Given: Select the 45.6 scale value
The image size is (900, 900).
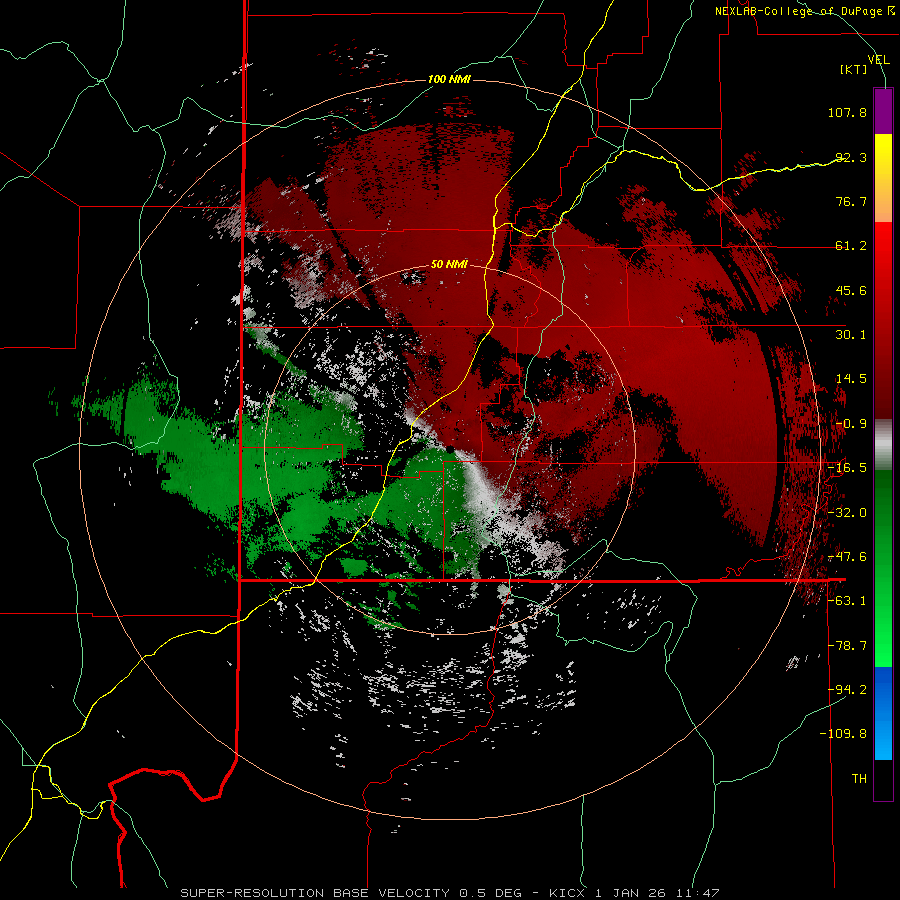Looking at the screenshot, I should 851,290.
